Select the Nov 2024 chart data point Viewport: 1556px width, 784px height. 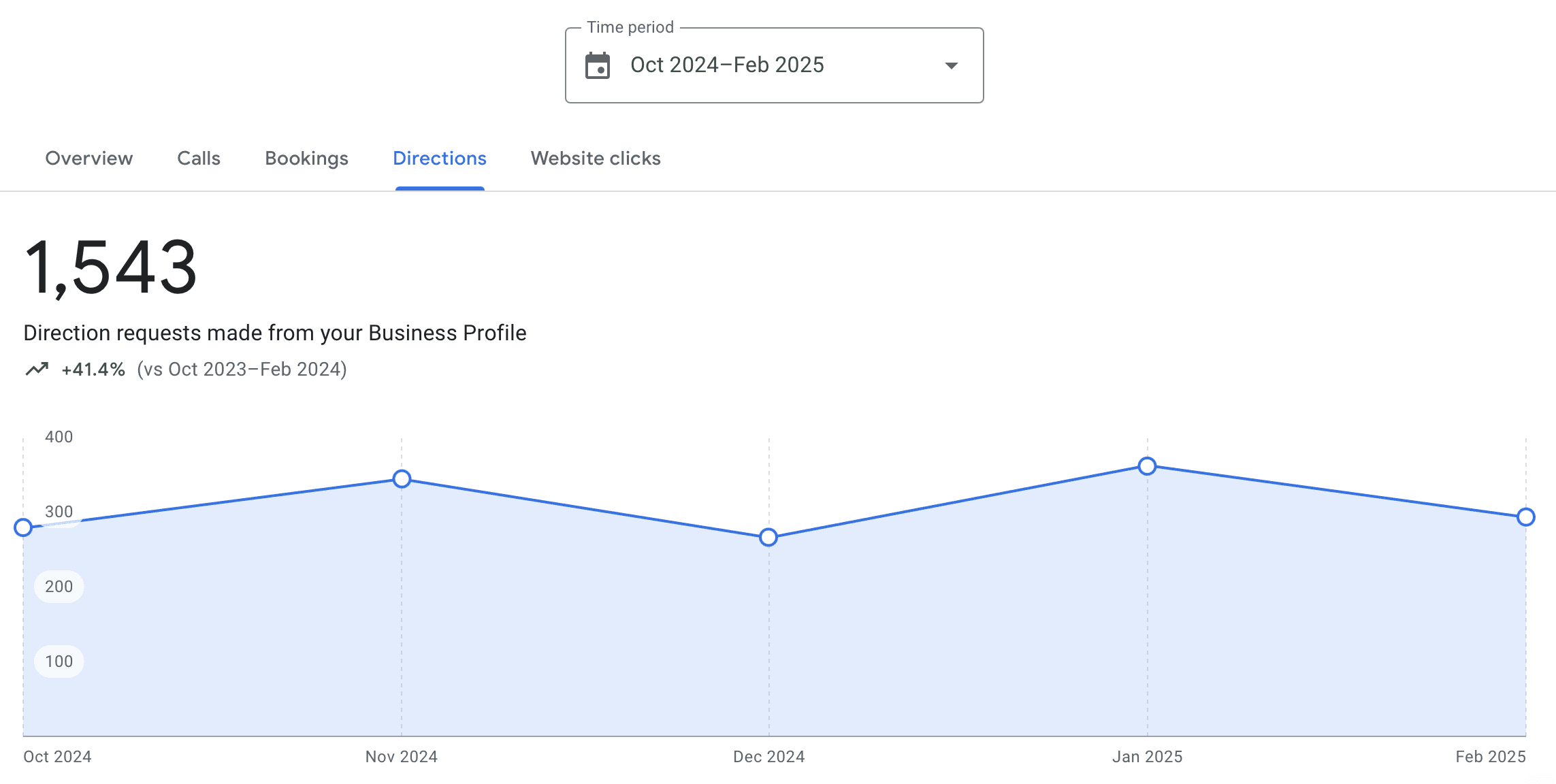coord(402,479)
